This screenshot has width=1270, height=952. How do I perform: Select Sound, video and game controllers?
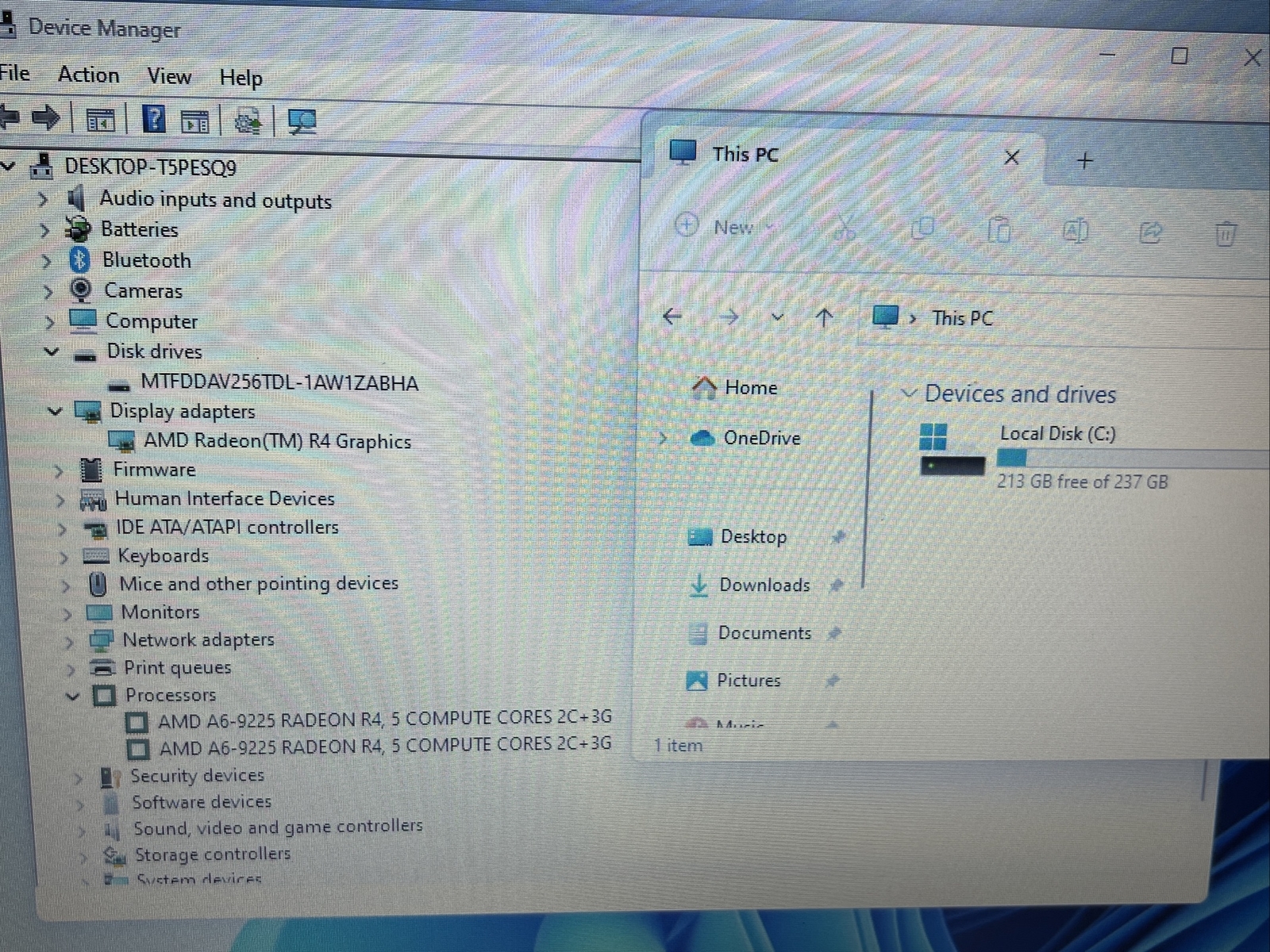[278, 827]
